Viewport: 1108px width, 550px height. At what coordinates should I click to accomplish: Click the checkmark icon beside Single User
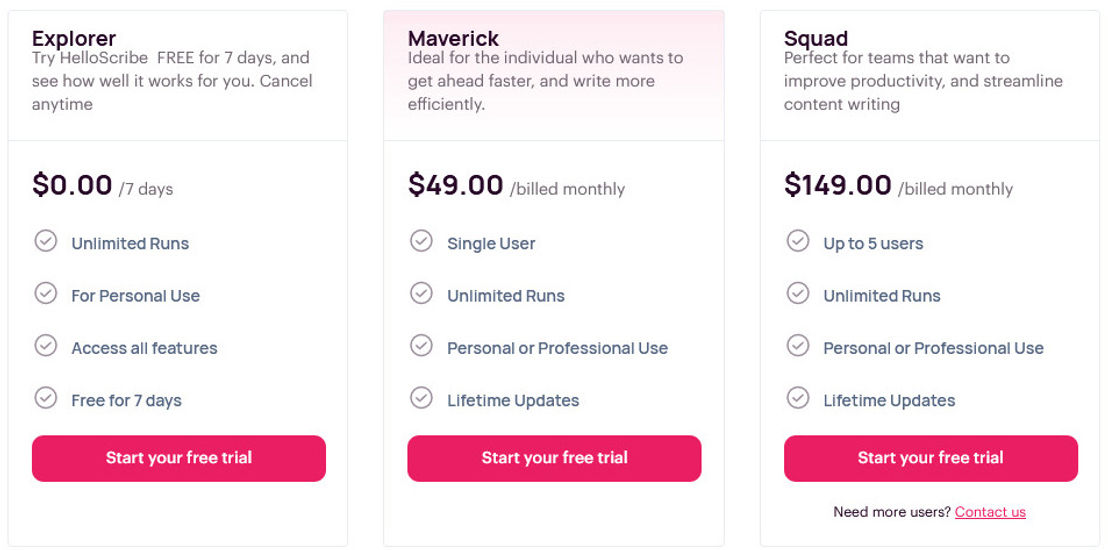[422, 241]
